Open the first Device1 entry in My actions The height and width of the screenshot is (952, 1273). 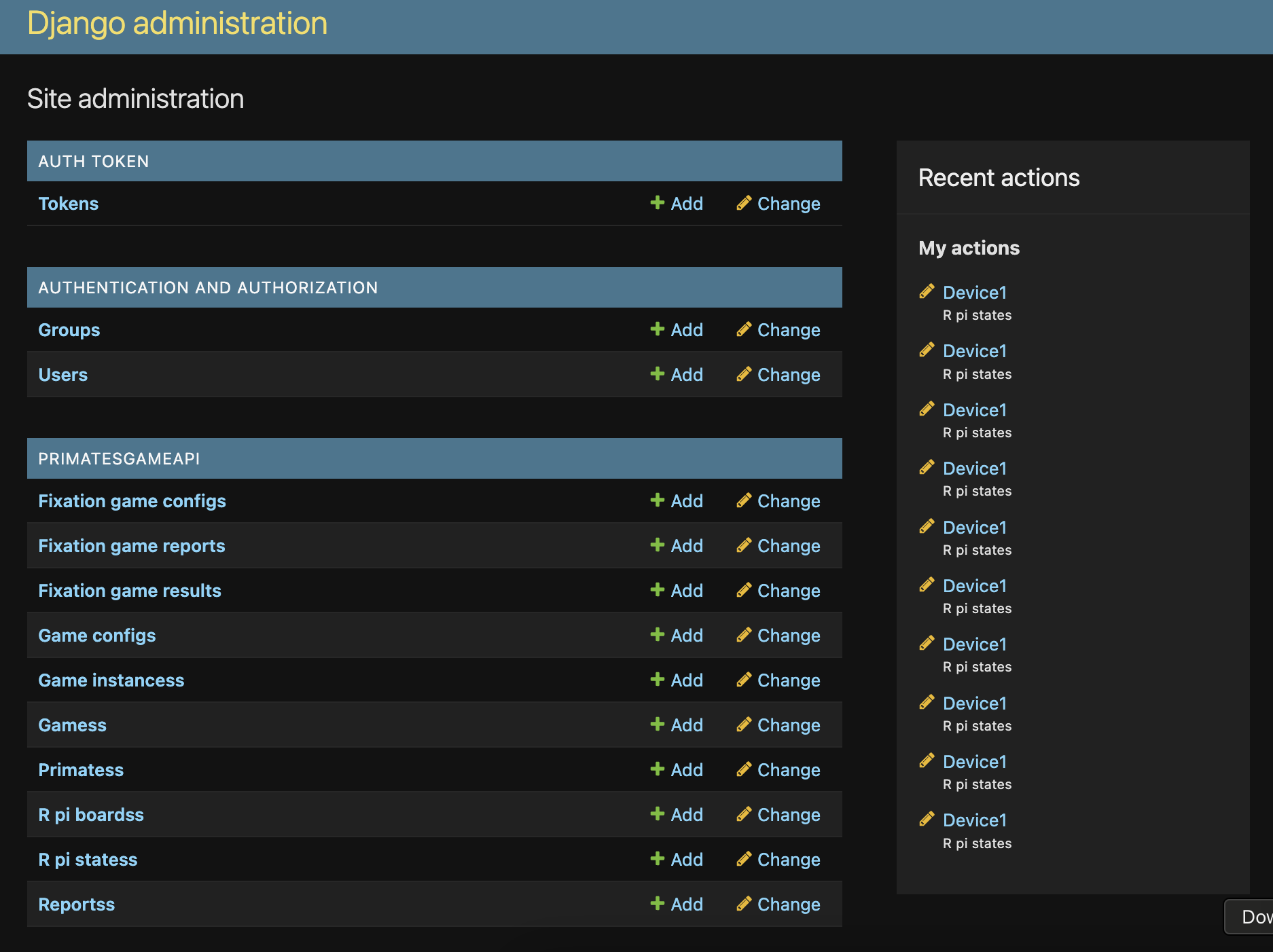[975, 293]
